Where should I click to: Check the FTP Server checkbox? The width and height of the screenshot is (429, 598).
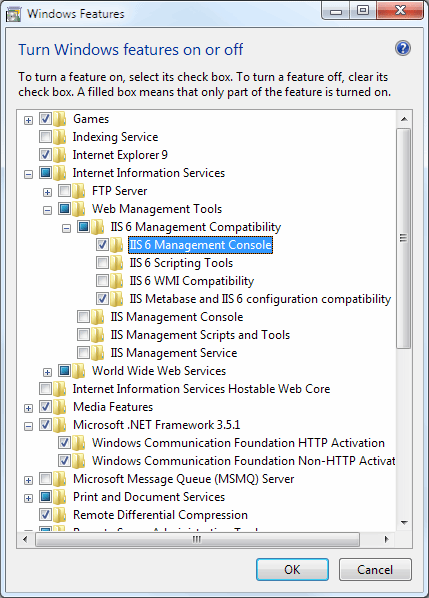tap(64, 190)
